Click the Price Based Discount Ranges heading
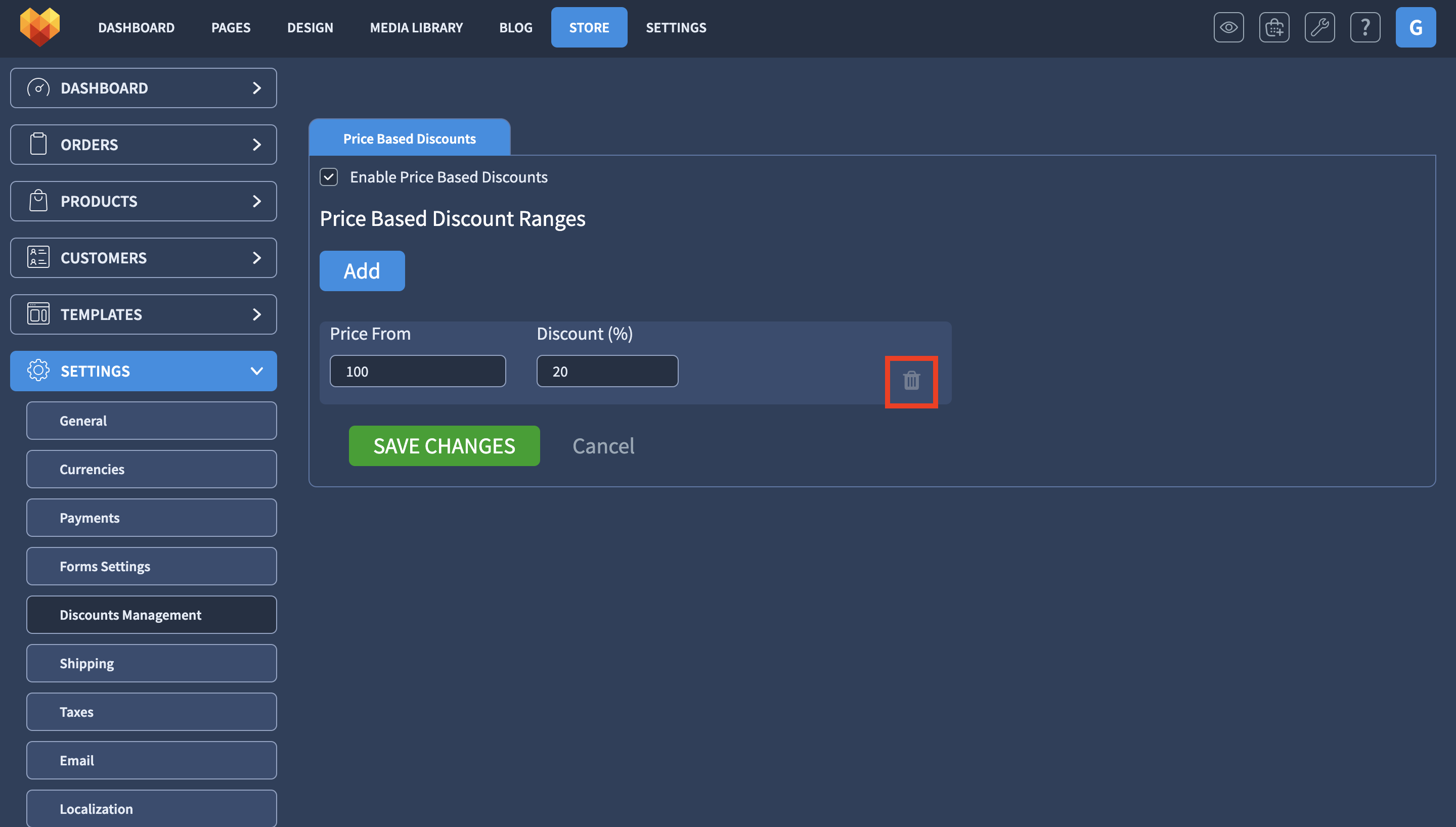 click(x=452, y=219)
